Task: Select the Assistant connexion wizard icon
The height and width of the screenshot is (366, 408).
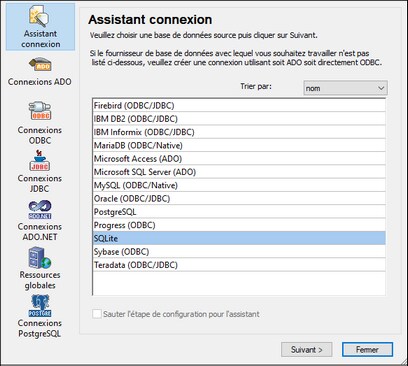Action: (40, 17)
